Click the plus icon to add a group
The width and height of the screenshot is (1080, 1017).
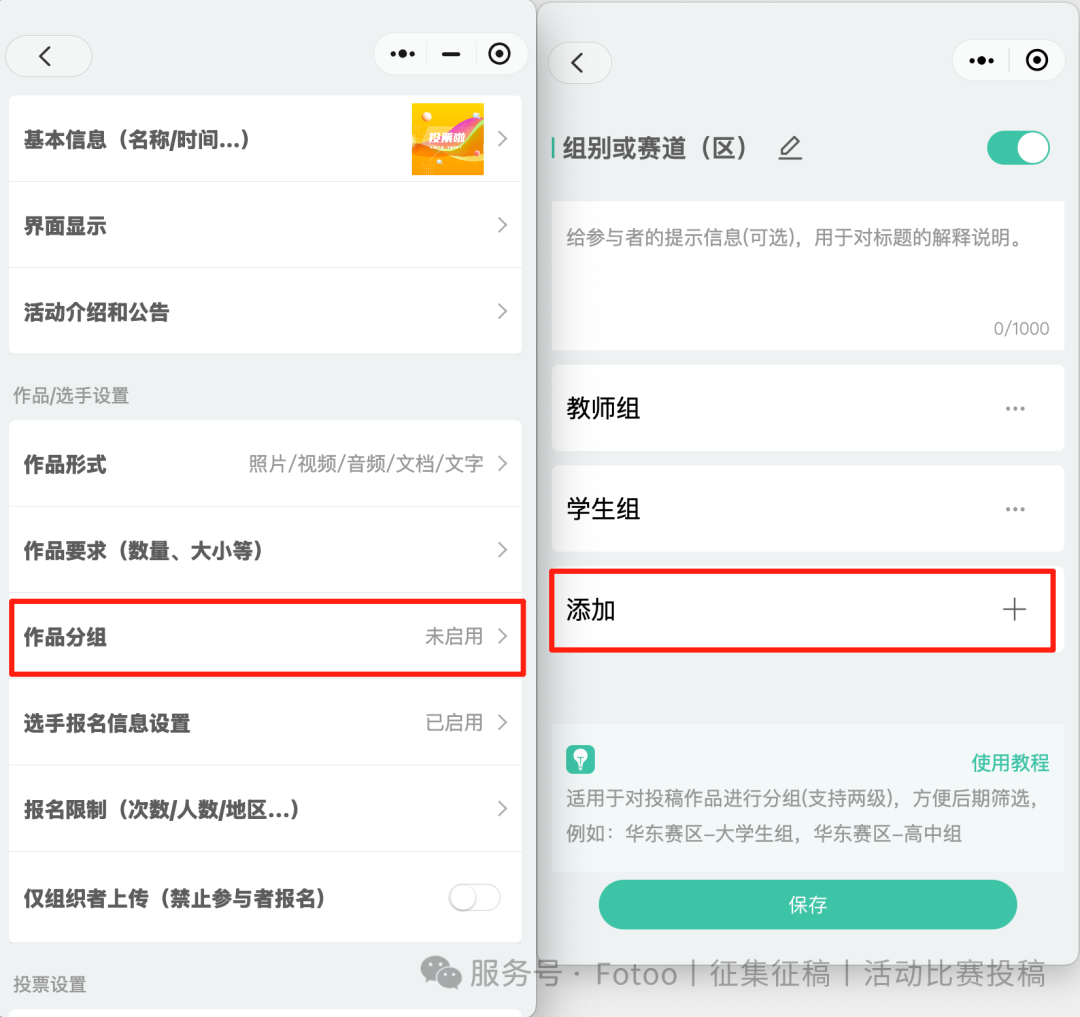pos(1014,609)
